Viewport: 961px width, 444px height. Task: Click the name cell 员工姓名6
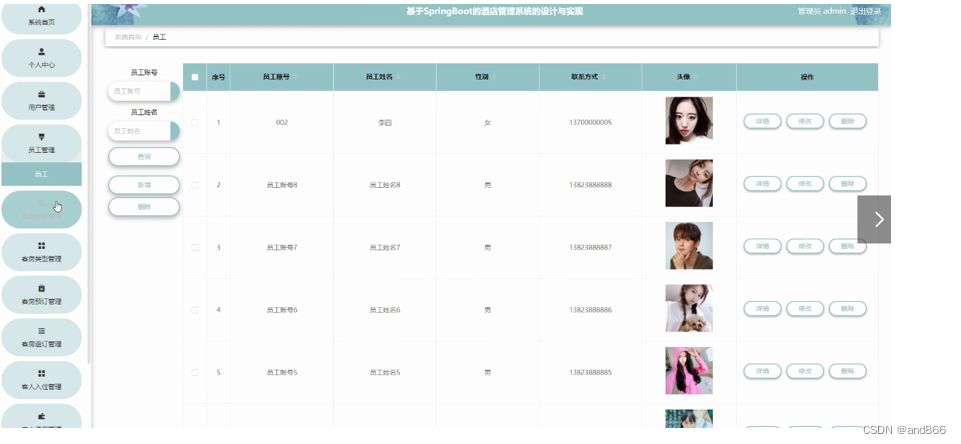[384, 310]
